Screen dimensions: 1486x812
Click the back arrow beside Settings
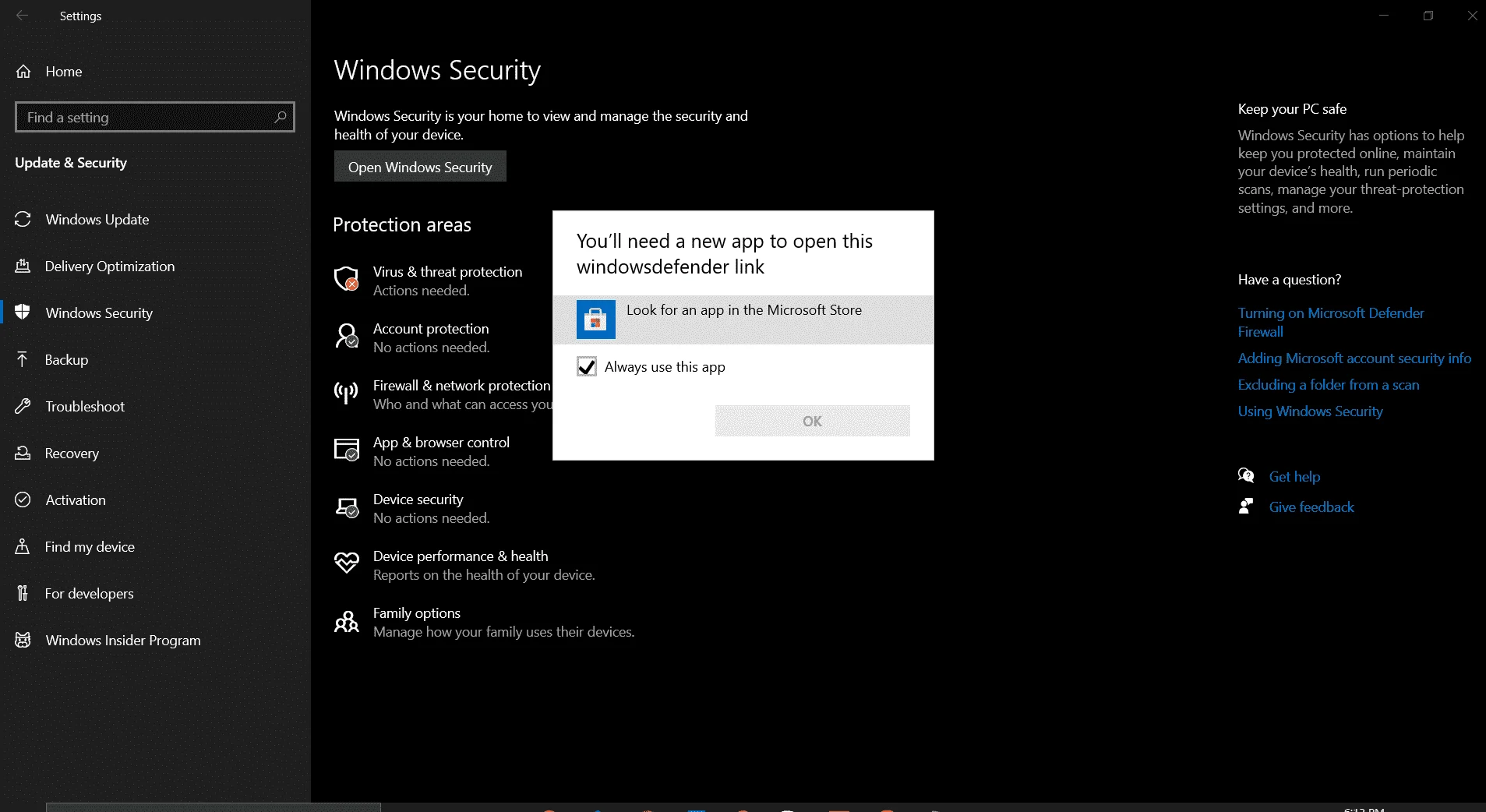(x=22, y=16)
